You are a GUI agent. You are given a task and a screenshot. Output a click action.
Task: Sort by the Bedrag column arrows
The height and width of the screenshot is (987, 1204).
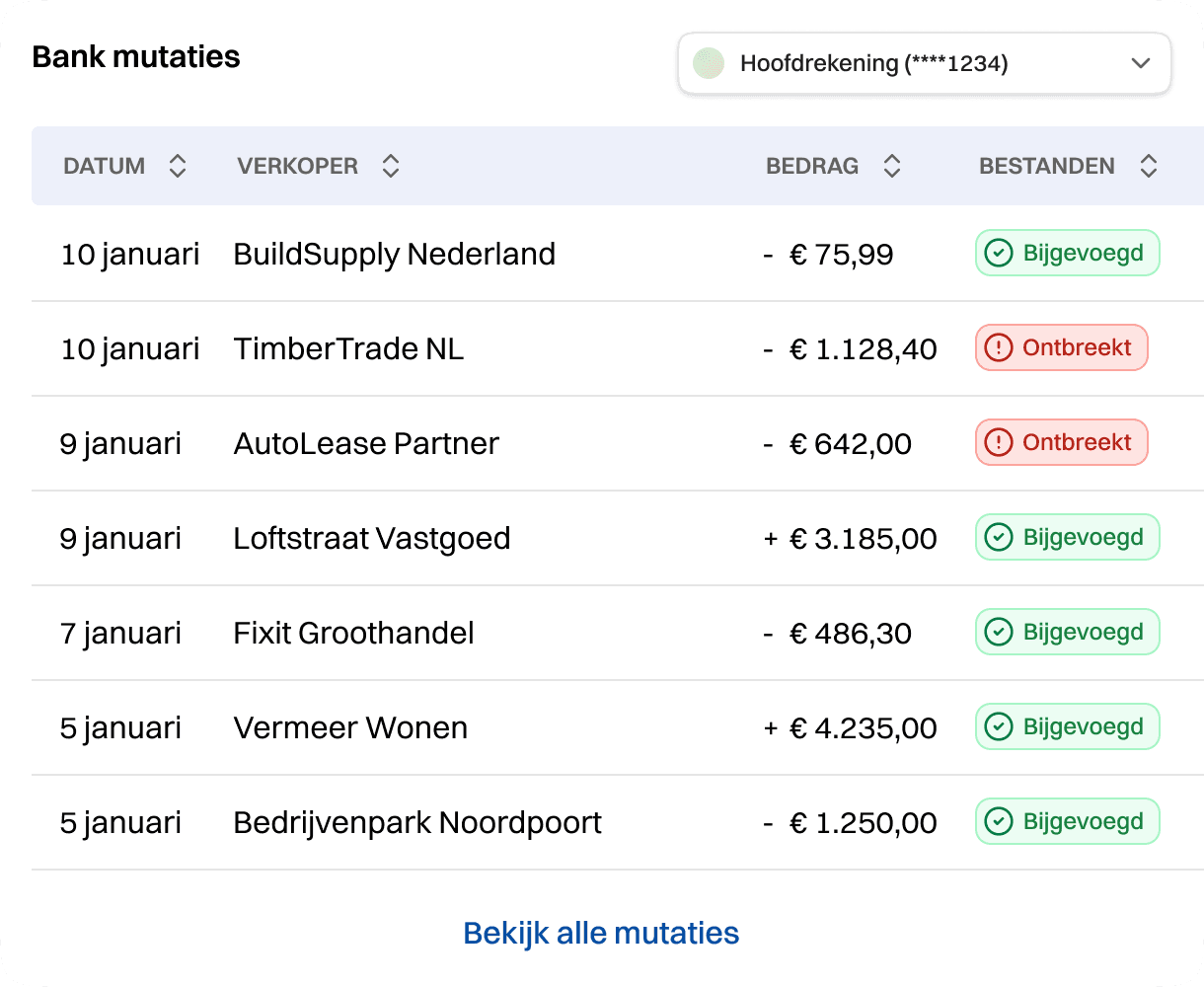click(x=892, y=166)
